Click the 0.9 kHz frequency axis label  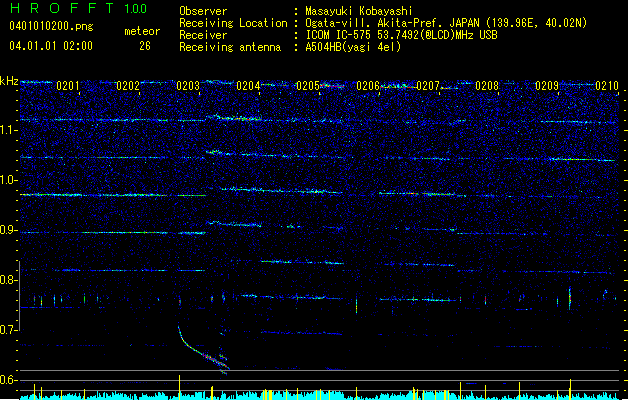[x=9, y=230]
